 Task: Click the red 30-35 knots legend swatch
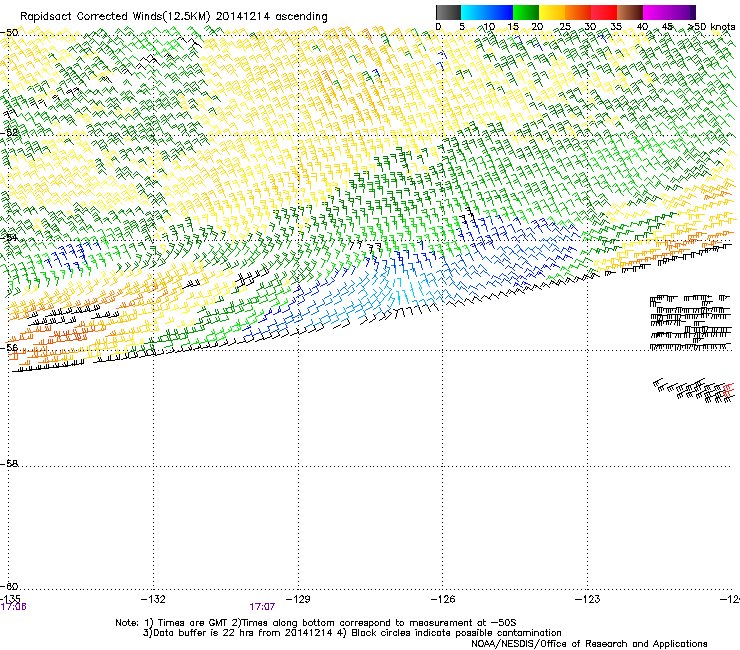(x=604, y=12)
